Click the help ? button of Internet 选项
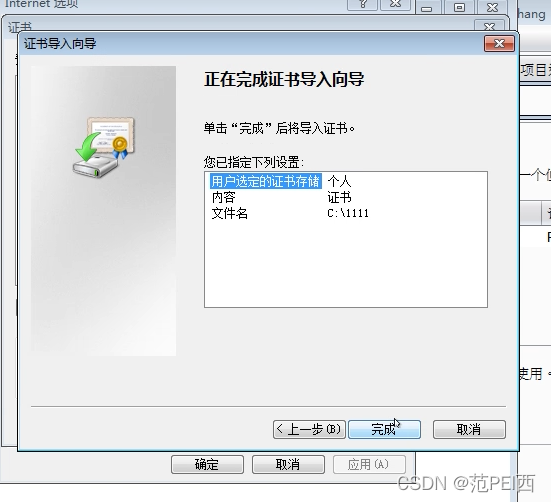Image resolution: width=551 pixels, height=502 pixels. pyautogui.click(x=362, y=4)
